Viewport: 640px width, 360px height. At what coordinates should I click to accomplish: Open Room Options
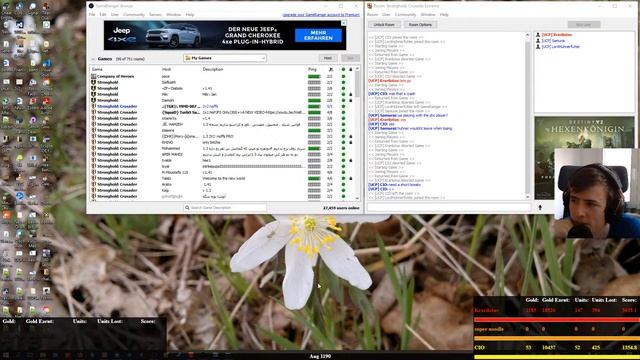[x=420, y=25]
